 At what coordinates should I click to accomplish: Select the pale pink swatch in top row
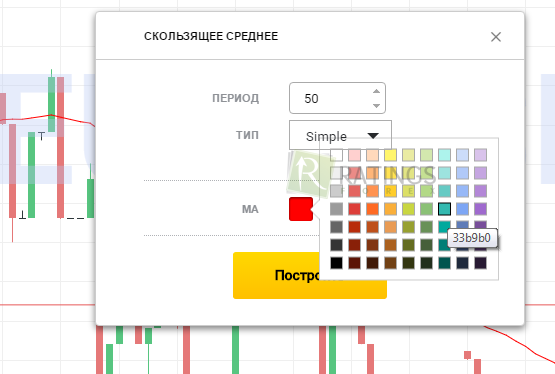click(354, 155)
